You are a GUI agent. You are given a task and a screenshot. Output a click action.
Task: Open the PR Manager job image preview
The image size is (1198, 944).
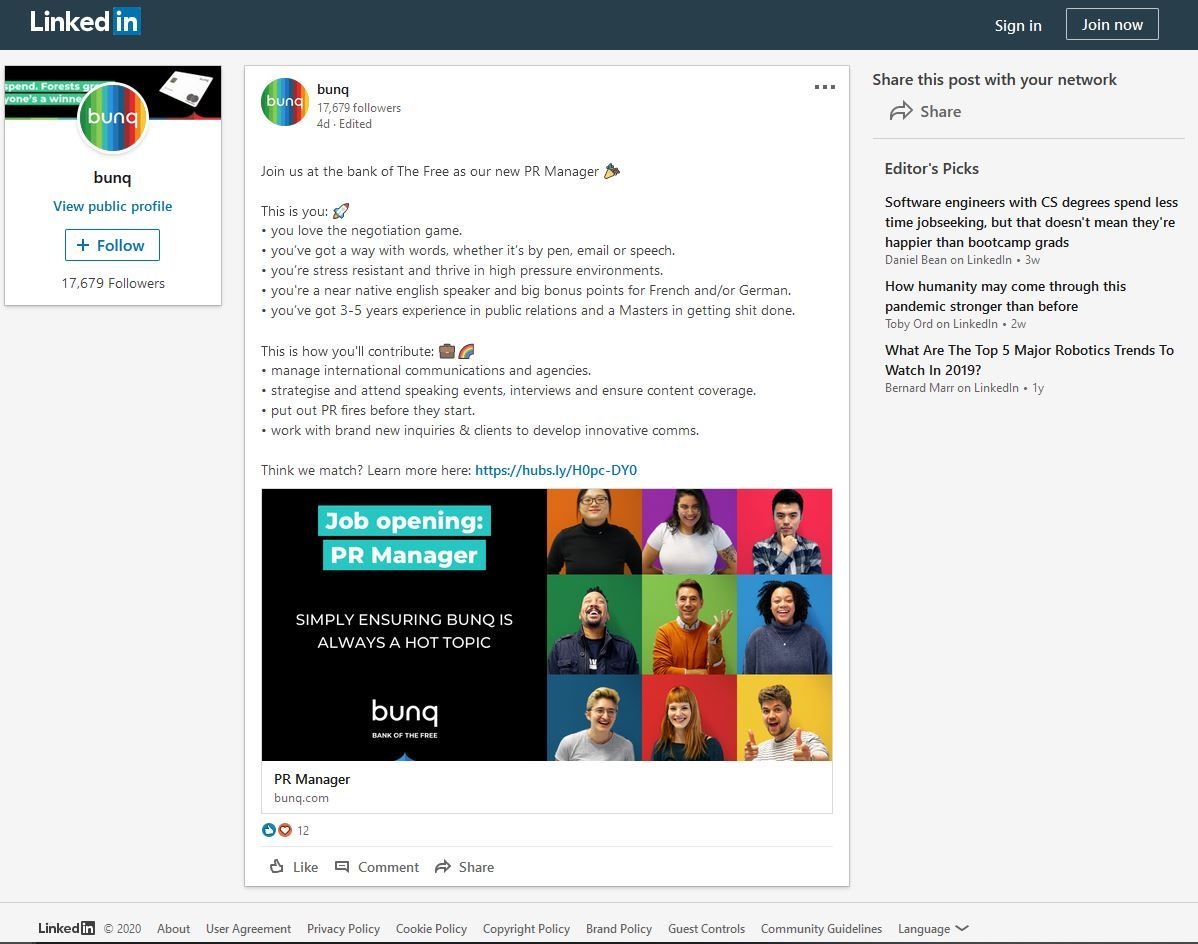point(547,625)
